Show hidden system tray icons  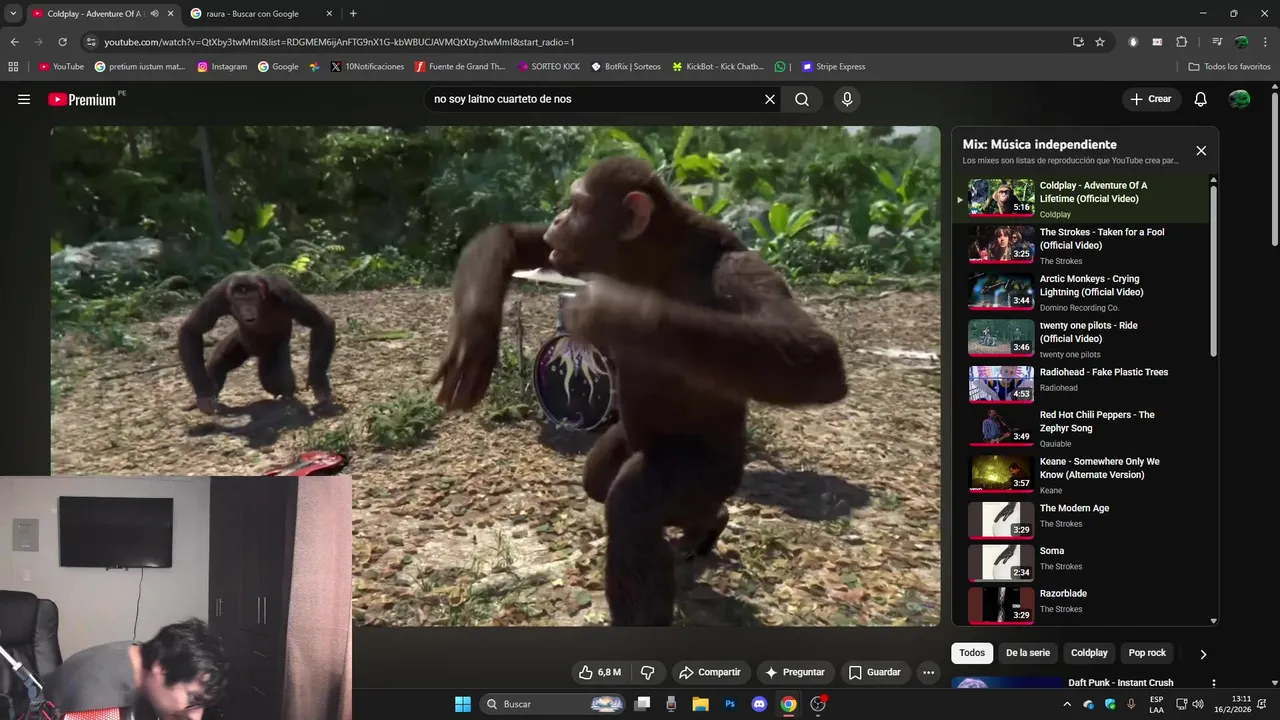click(1067, 704)
